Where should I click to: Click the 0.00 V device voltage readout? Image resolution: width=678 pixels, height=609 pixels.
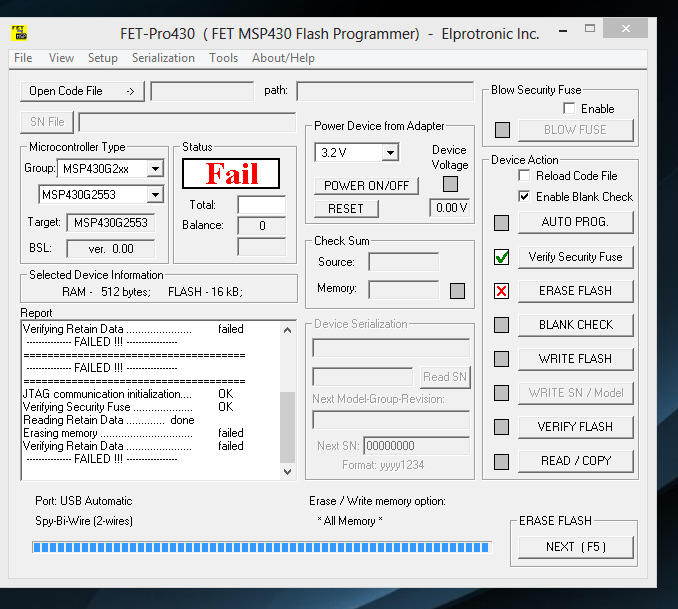[451, 208]
